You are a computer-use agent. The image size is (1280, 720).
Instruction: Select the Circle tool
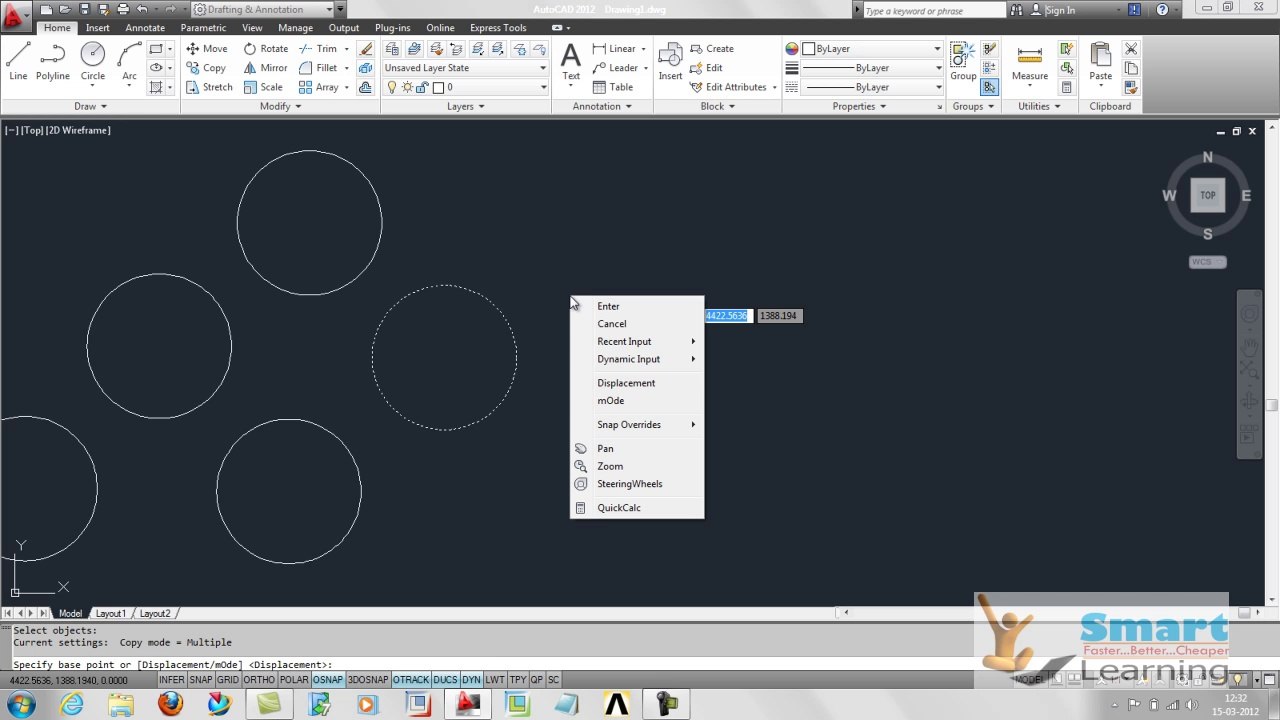pos(93,61)
